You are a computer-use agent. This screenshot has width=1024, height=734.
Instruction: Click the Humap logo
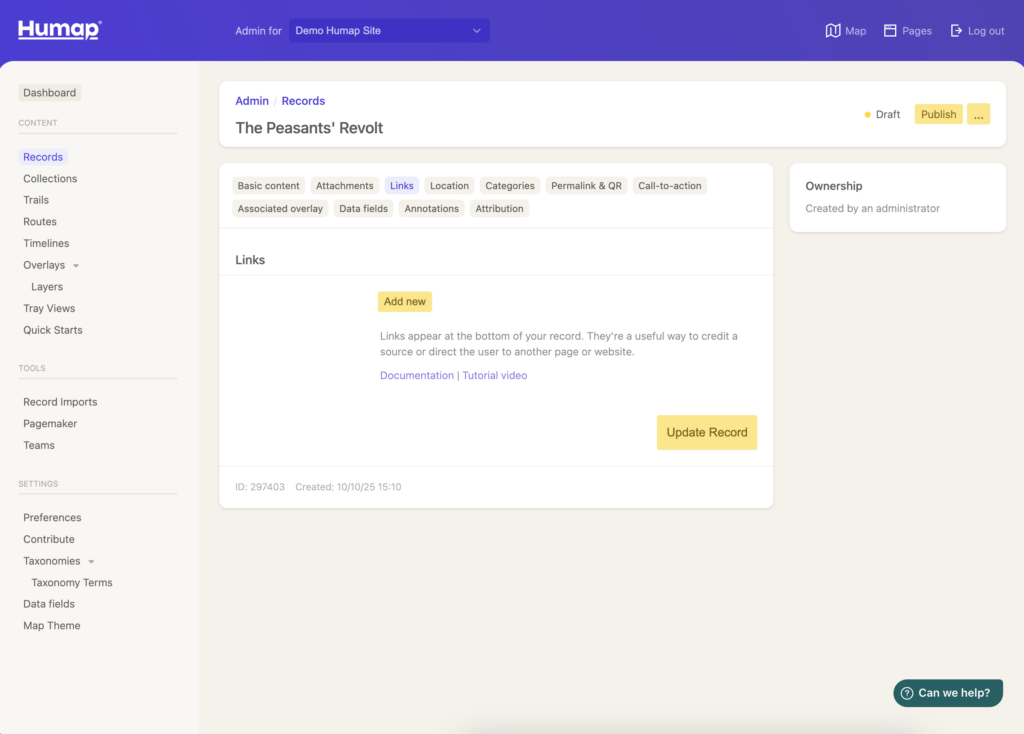click(x=59, y=29)
